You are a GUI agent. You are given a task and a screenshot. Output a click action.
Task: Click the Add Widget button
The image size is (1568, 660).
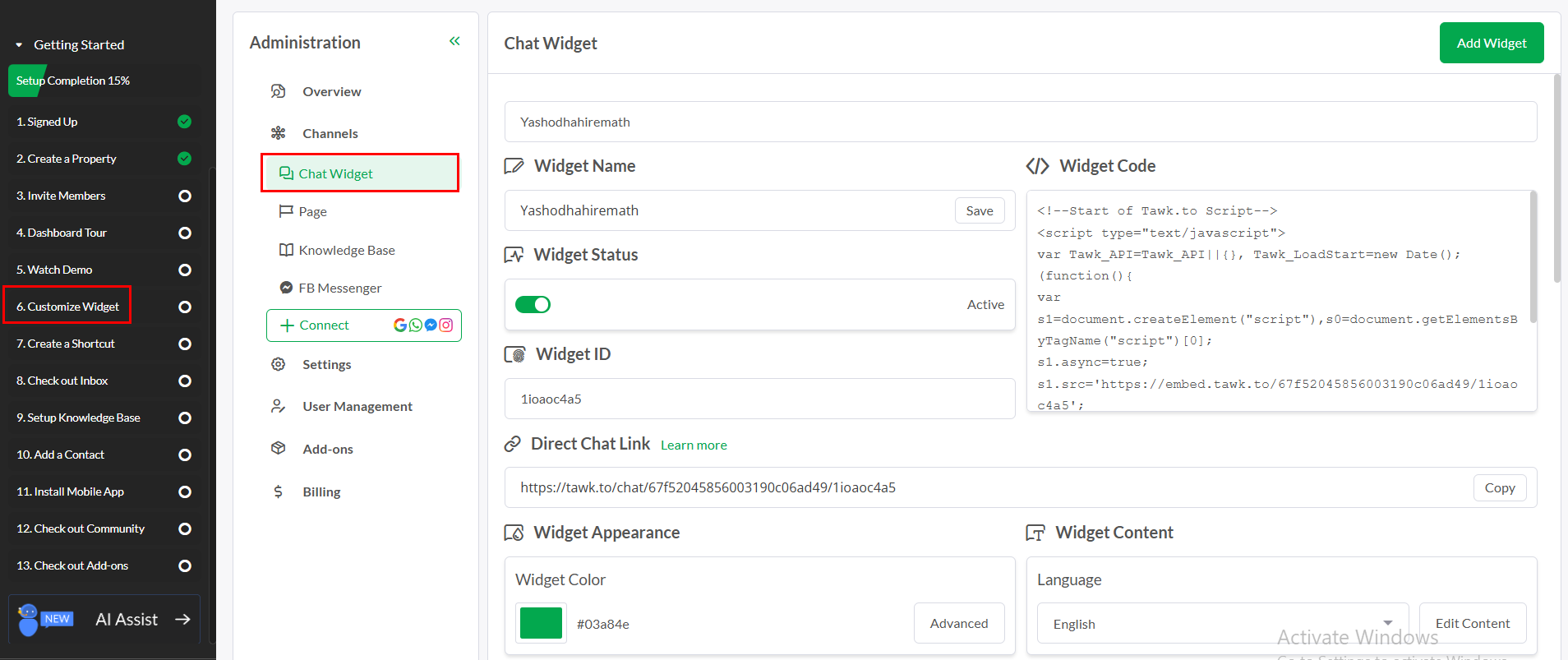[1491, 43]
